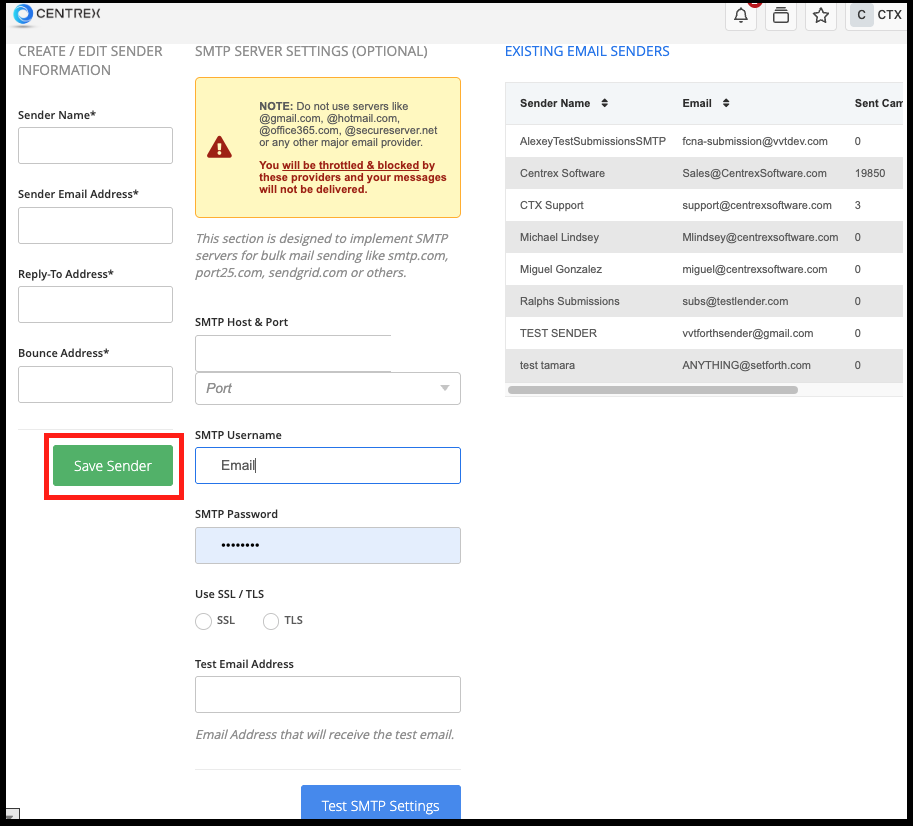Screen dimensions: 913x826
Task: Select the Ralphs Submissions sender name
Action: (x=569, y=301)
